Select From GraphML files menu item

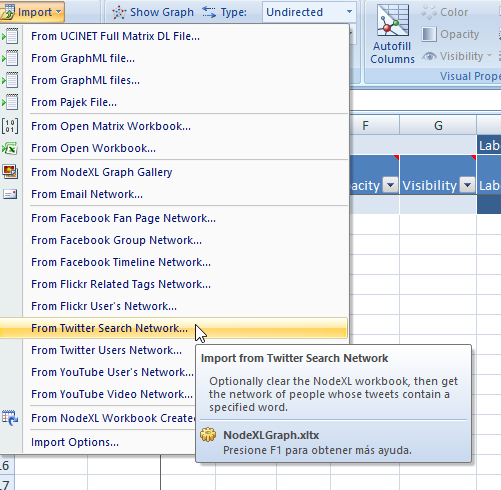[x=173, y=80]
